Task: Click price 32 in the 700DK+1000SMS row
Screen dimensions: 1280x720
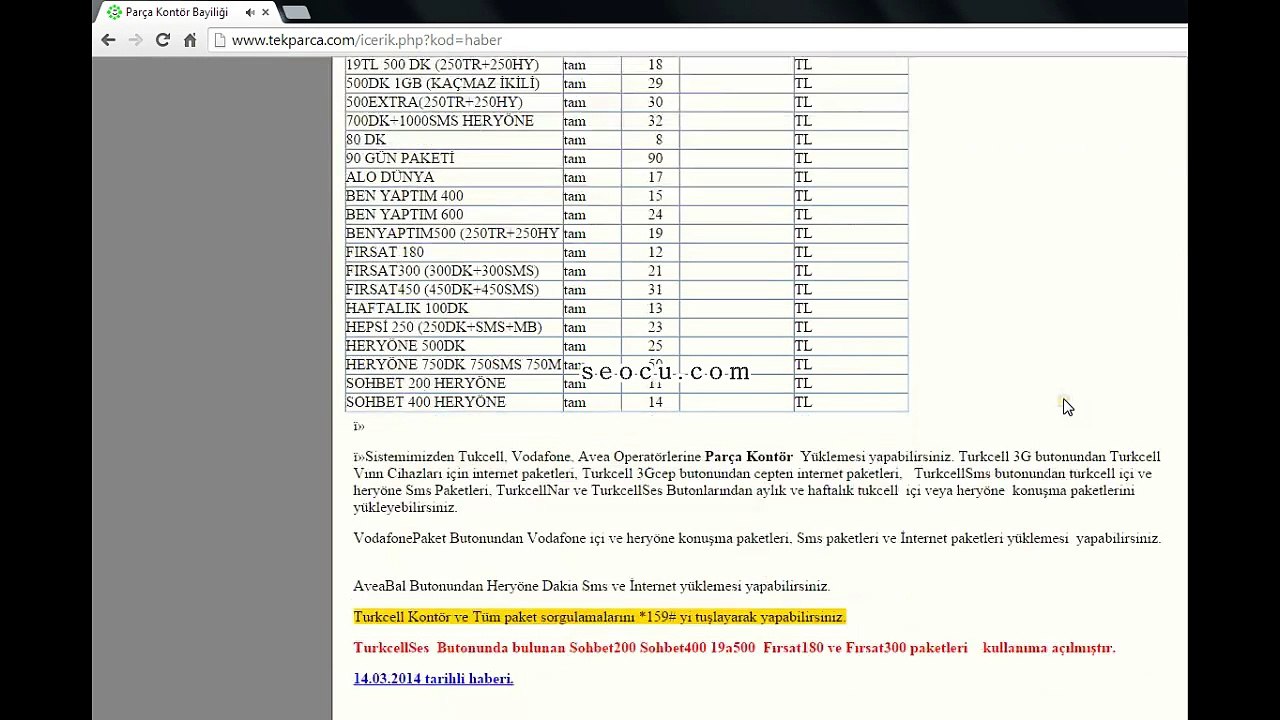Action: (655, 121)
